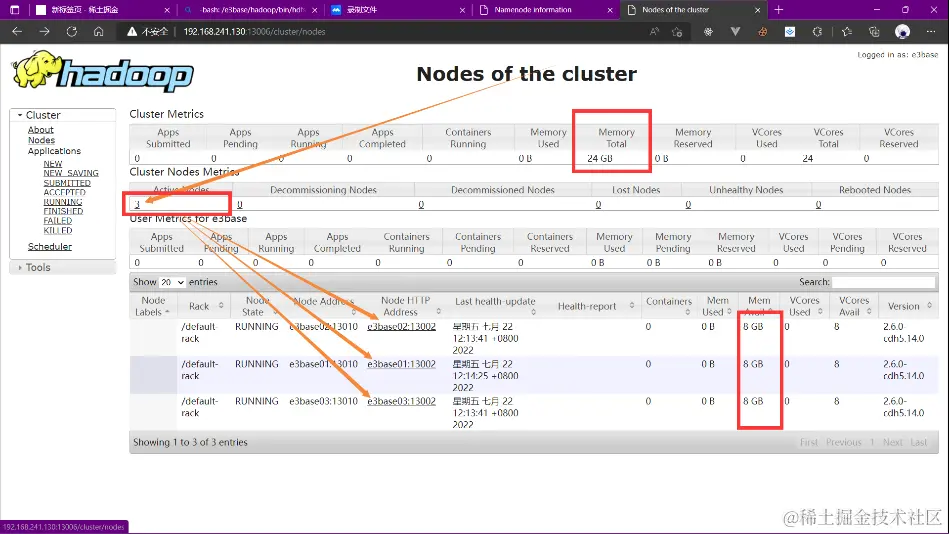Screen dimensions: 949x534
Task: Click the browser address bar URL
Action: pyautogui.click(x=254, y=31)
